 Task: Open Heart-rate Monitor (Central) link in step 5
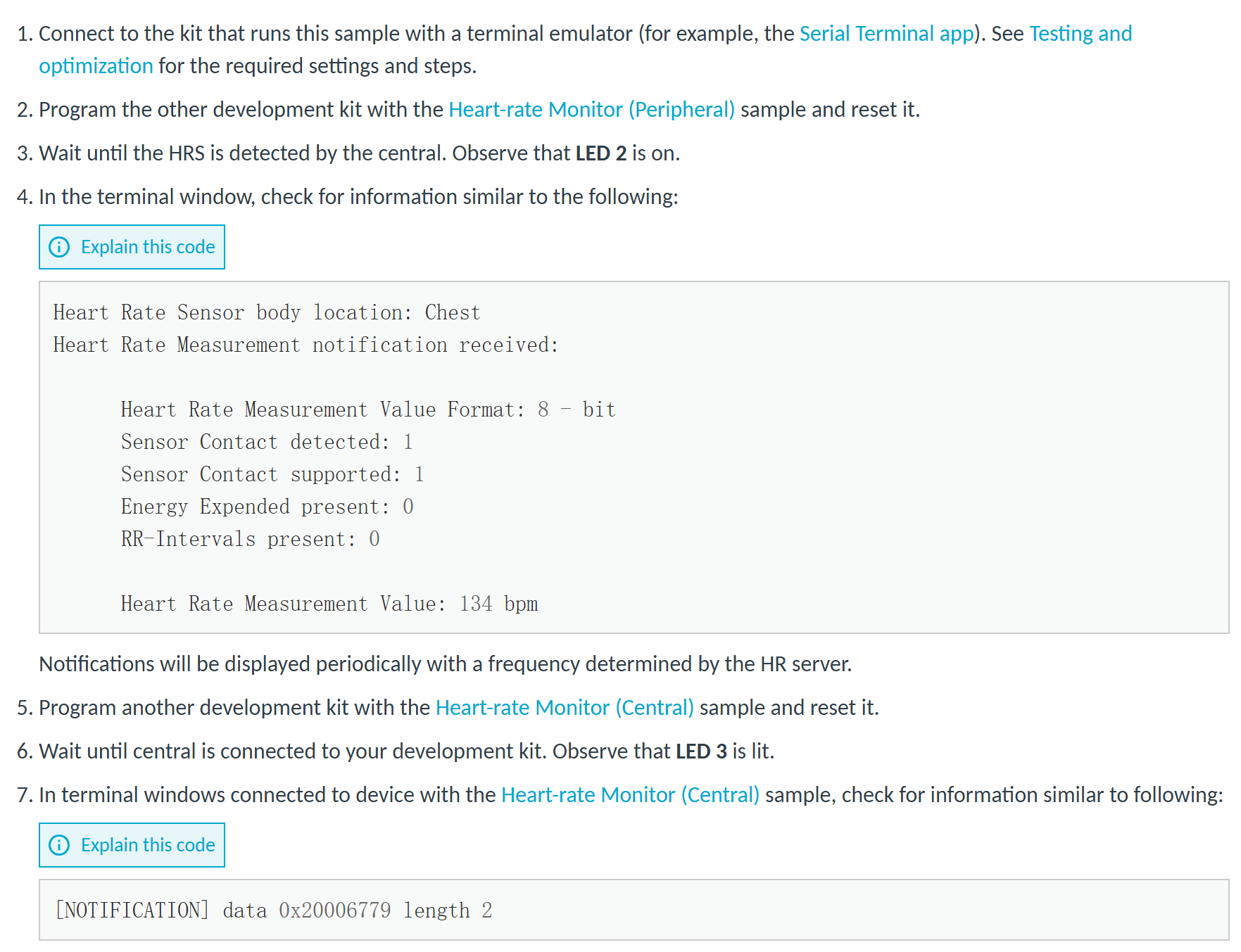pos(565,708)
